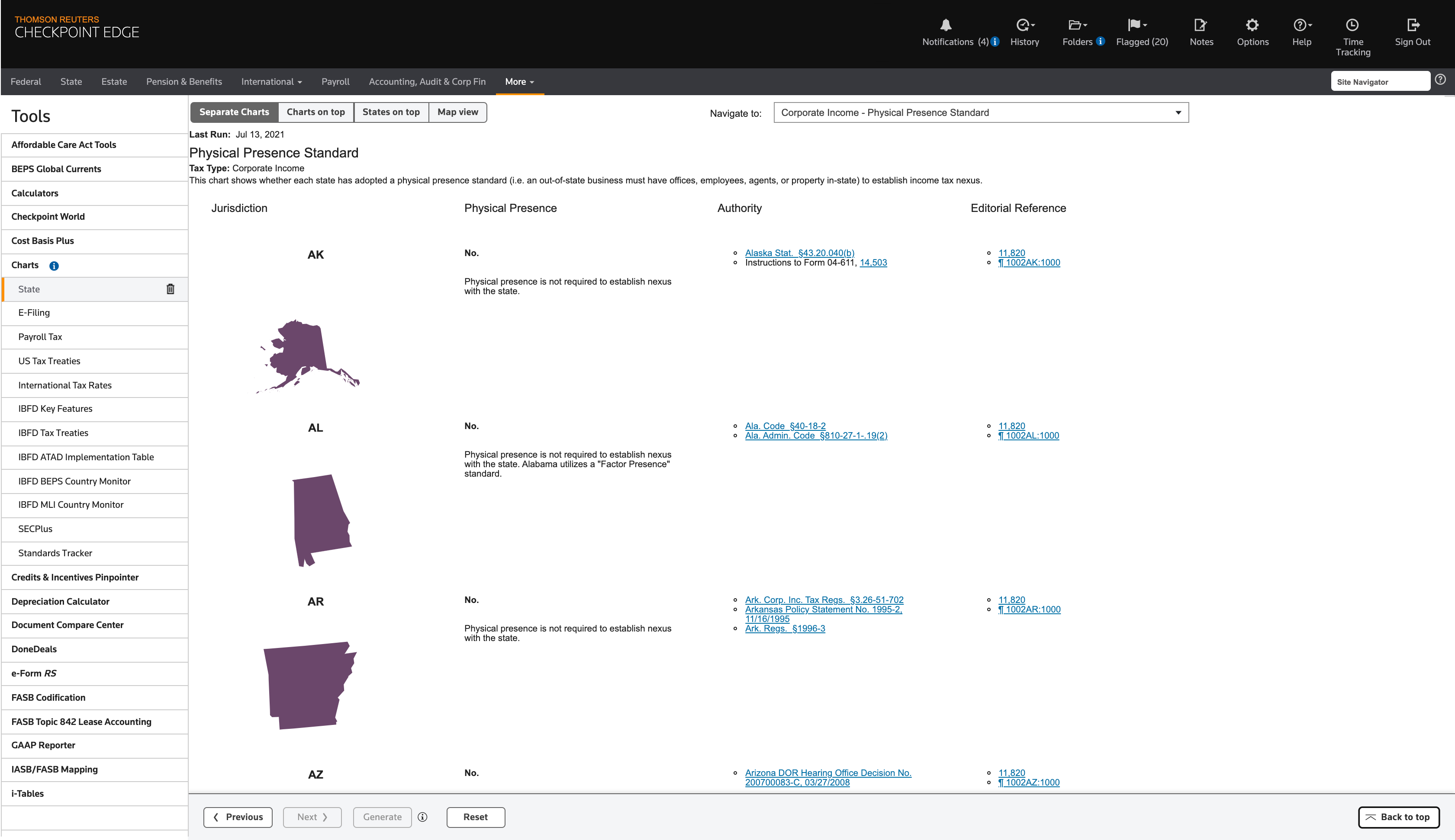1455x840 pixels.
Task: Open the Flagged documents flag icon
Action: 1135,25
